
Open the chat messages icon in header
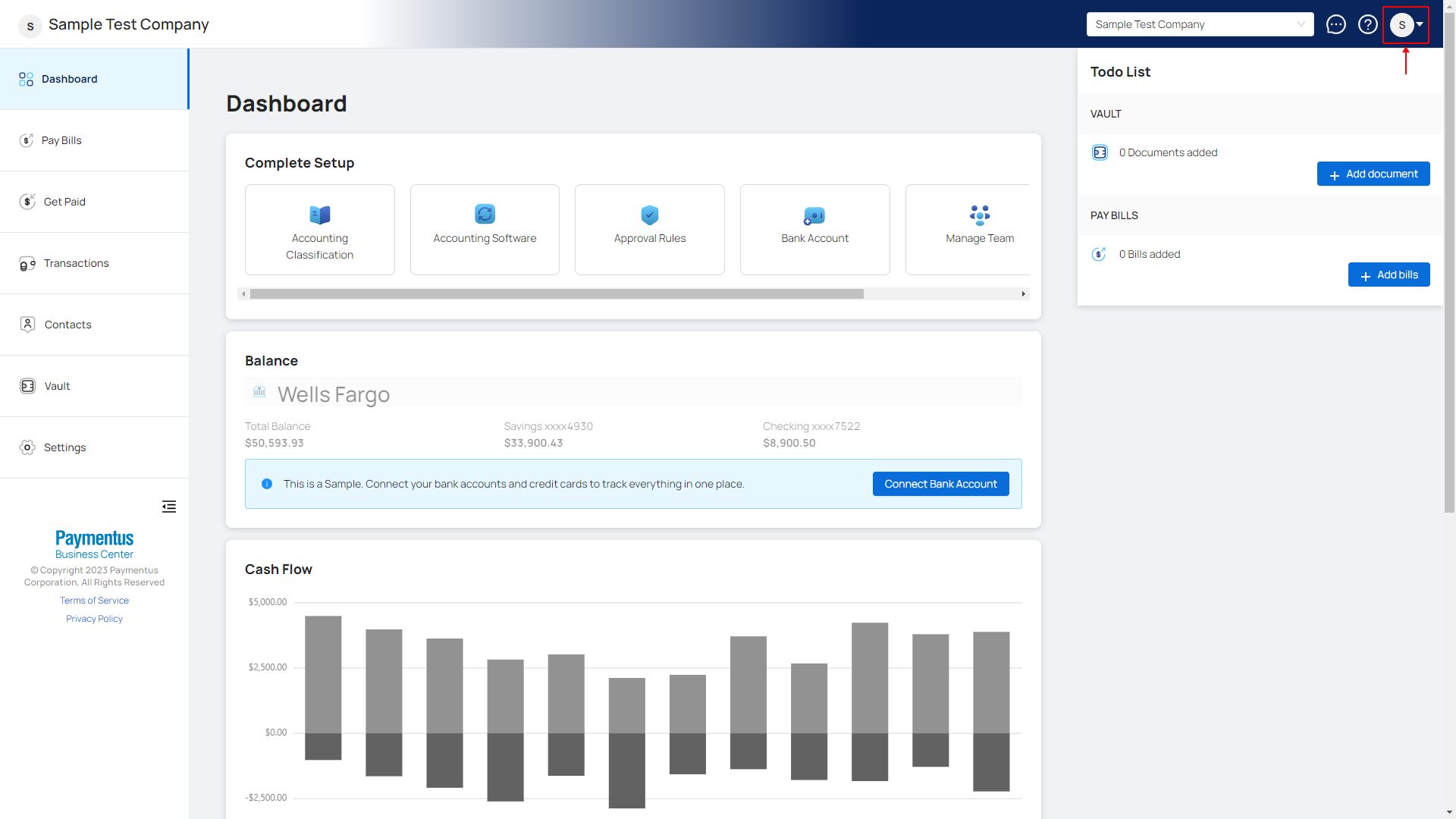tap(1335, 24)
